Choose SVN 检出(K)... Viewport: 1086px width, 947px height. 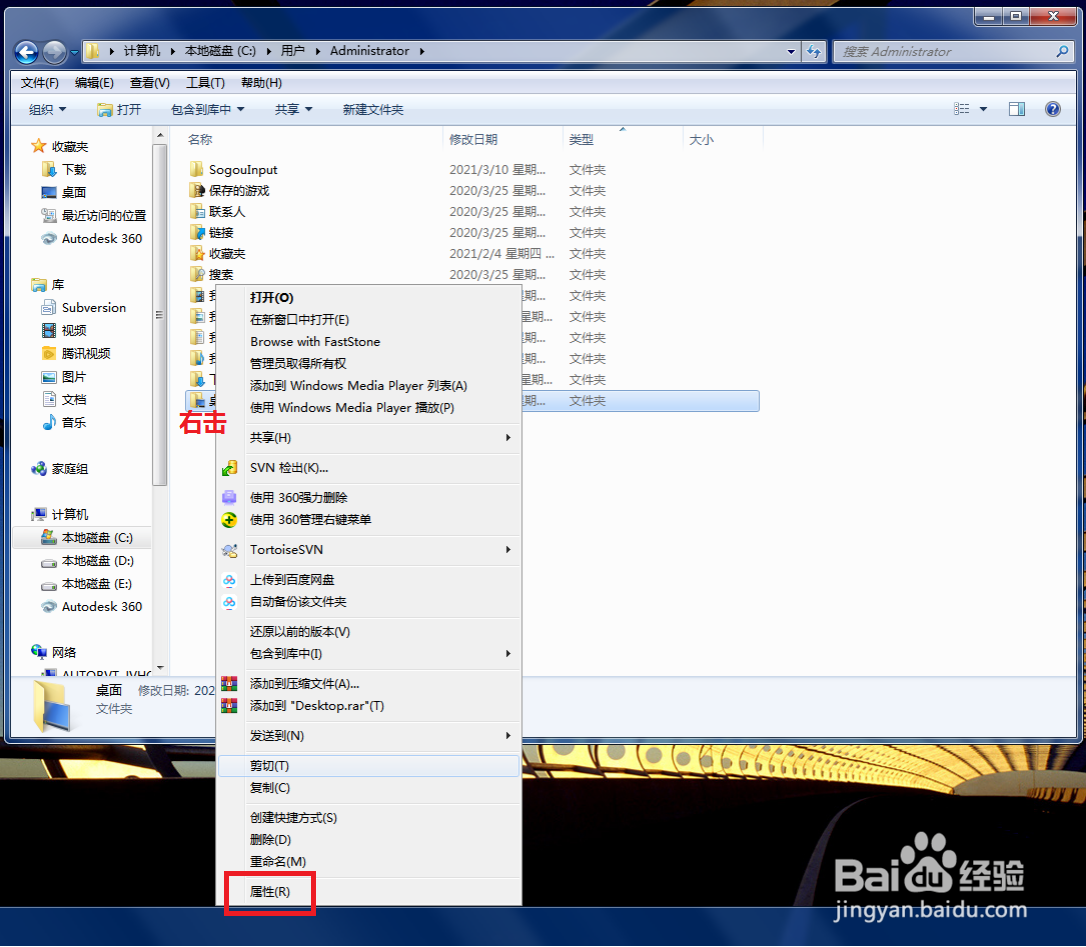370,468
